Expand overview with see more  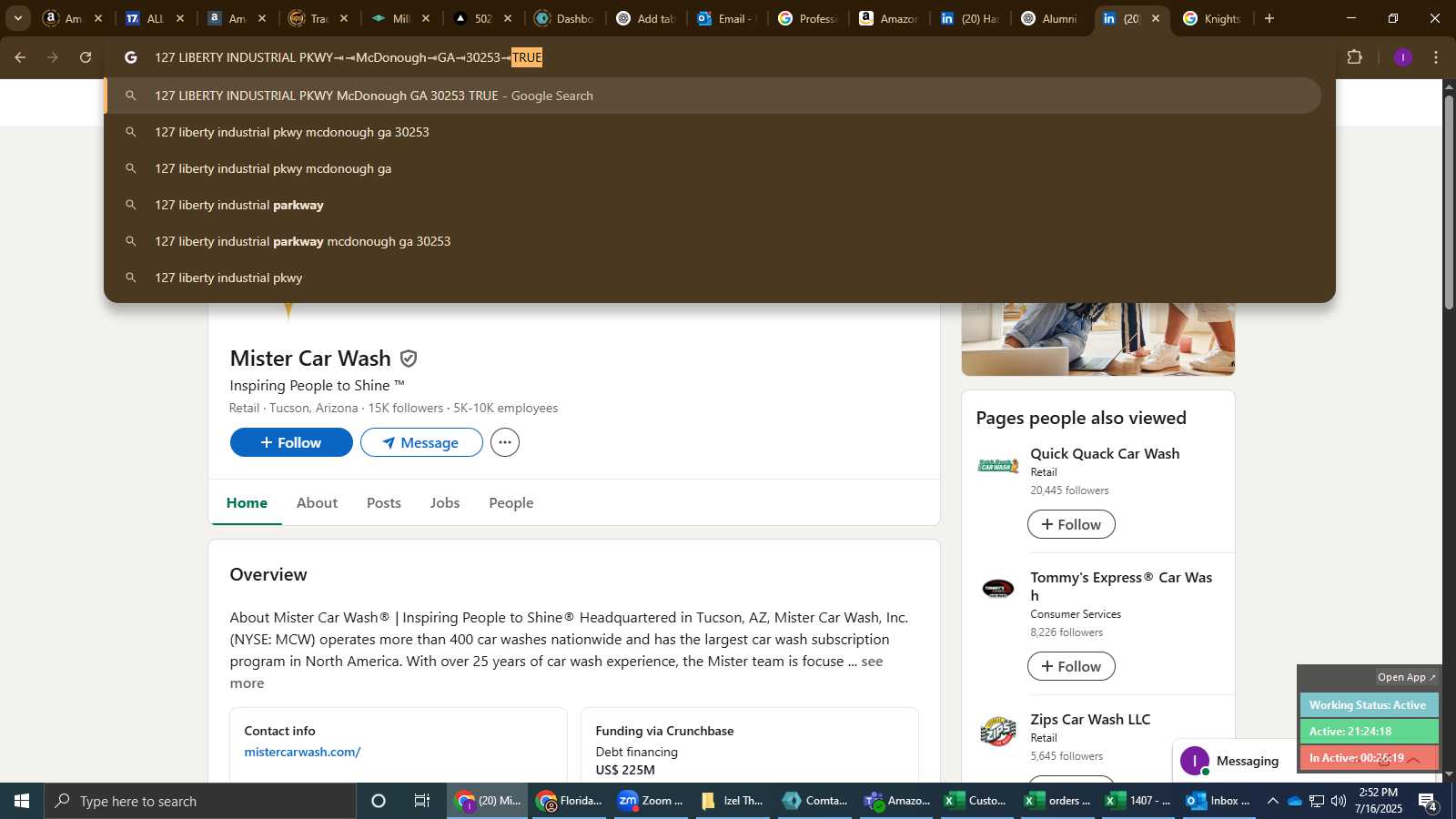pyautogui.click(x=872, y=662)
